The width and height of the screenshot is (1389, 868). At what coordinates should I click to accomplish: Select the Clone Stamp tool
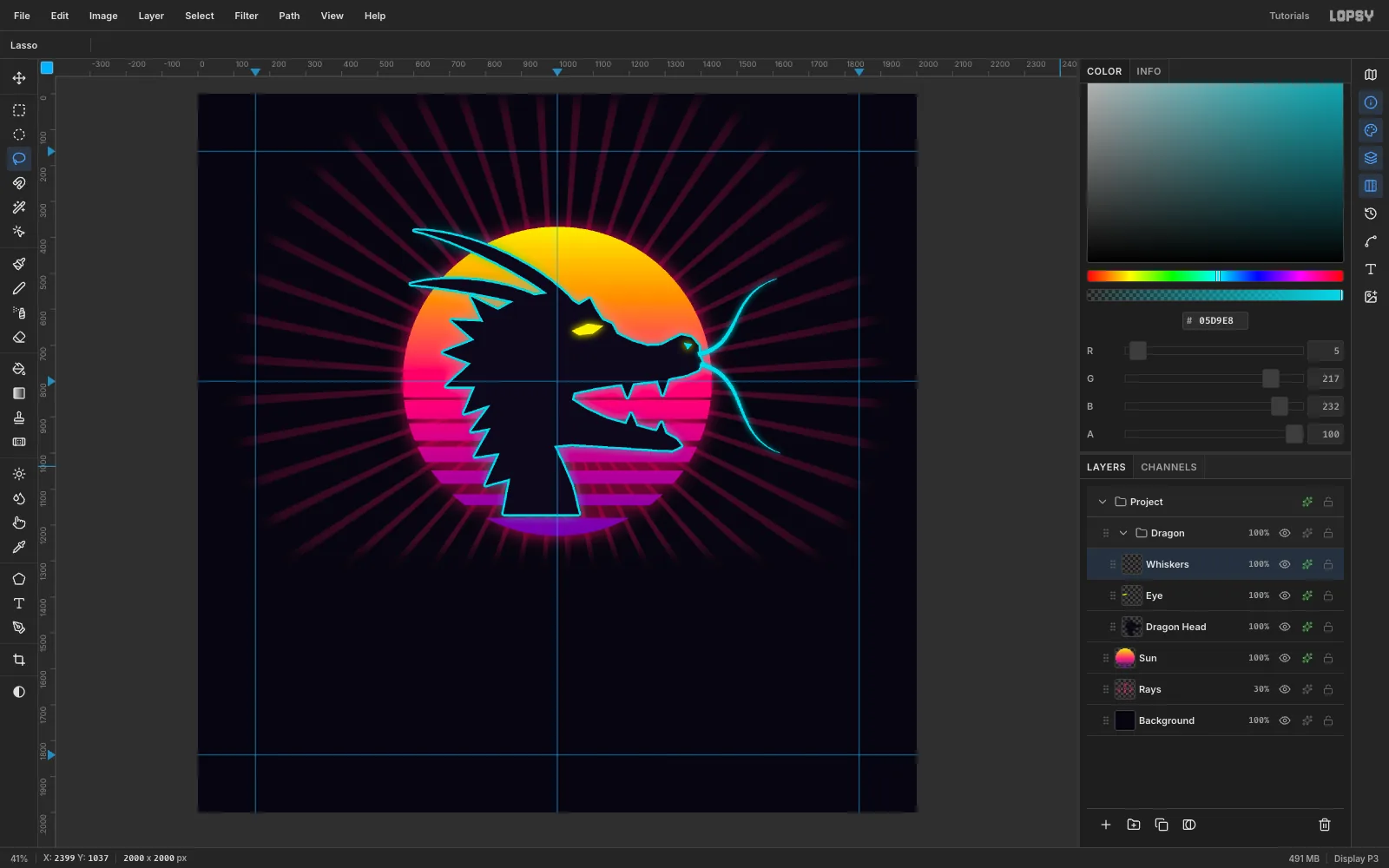point(19,418)
